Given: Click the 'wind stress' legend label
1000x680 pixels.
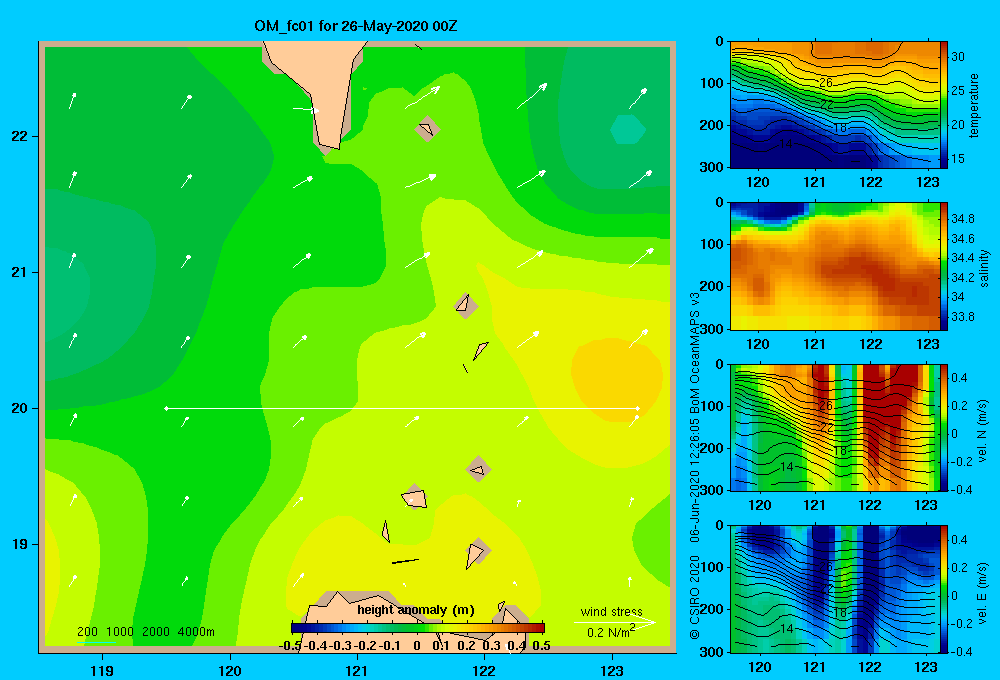Looking at the screenshot, I should (x=611, y=611).
